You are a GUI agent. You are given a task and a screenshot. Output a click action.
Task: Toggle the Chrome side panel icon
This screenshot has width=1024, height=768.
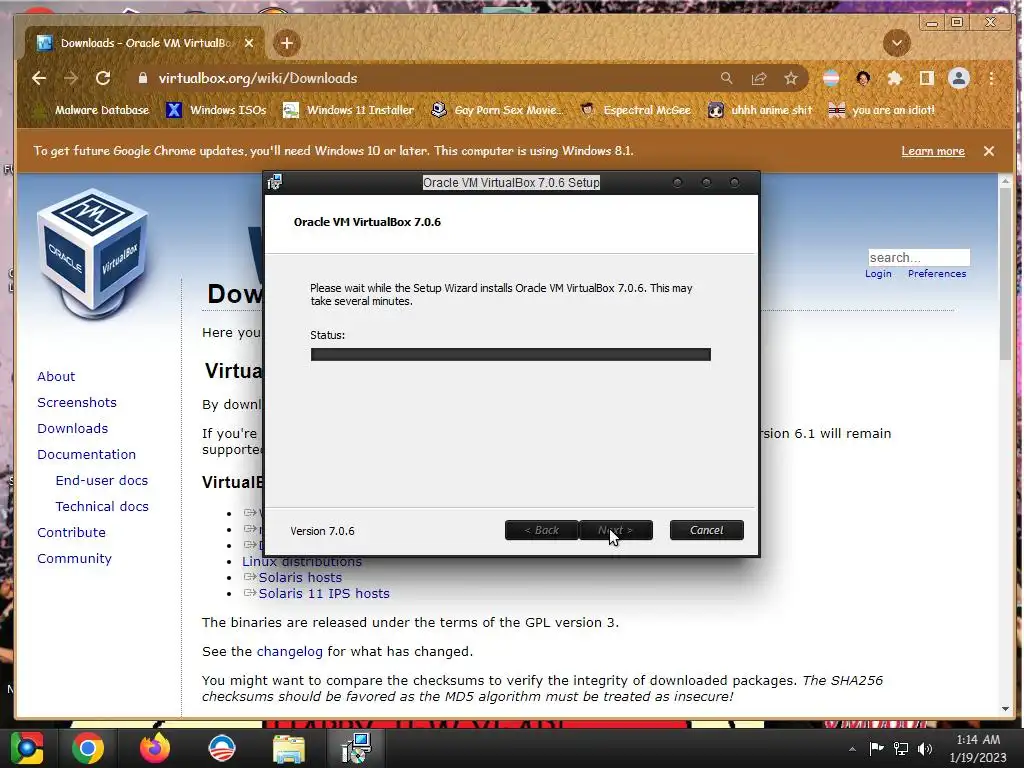point(927,78)
